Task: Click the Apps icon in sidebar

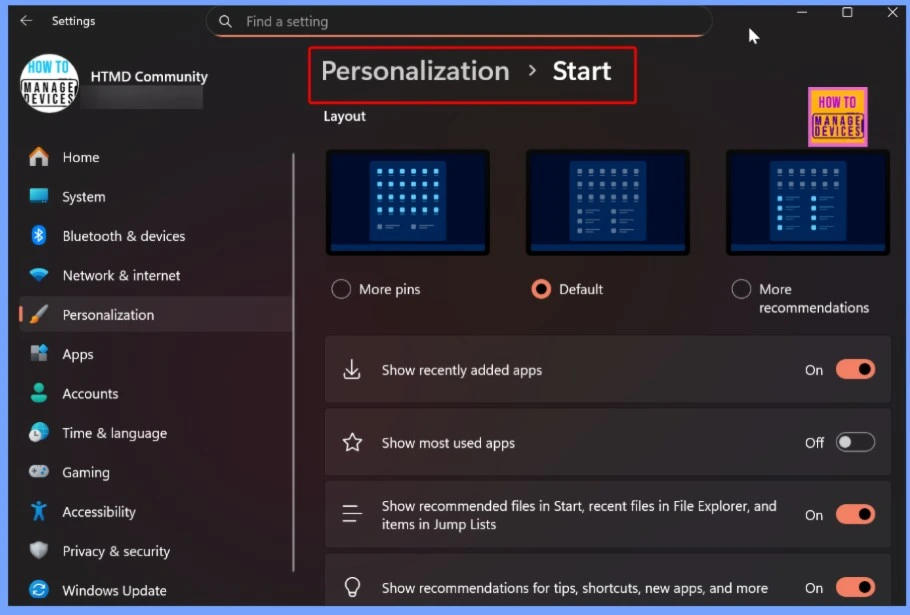Action: (39, 354)
